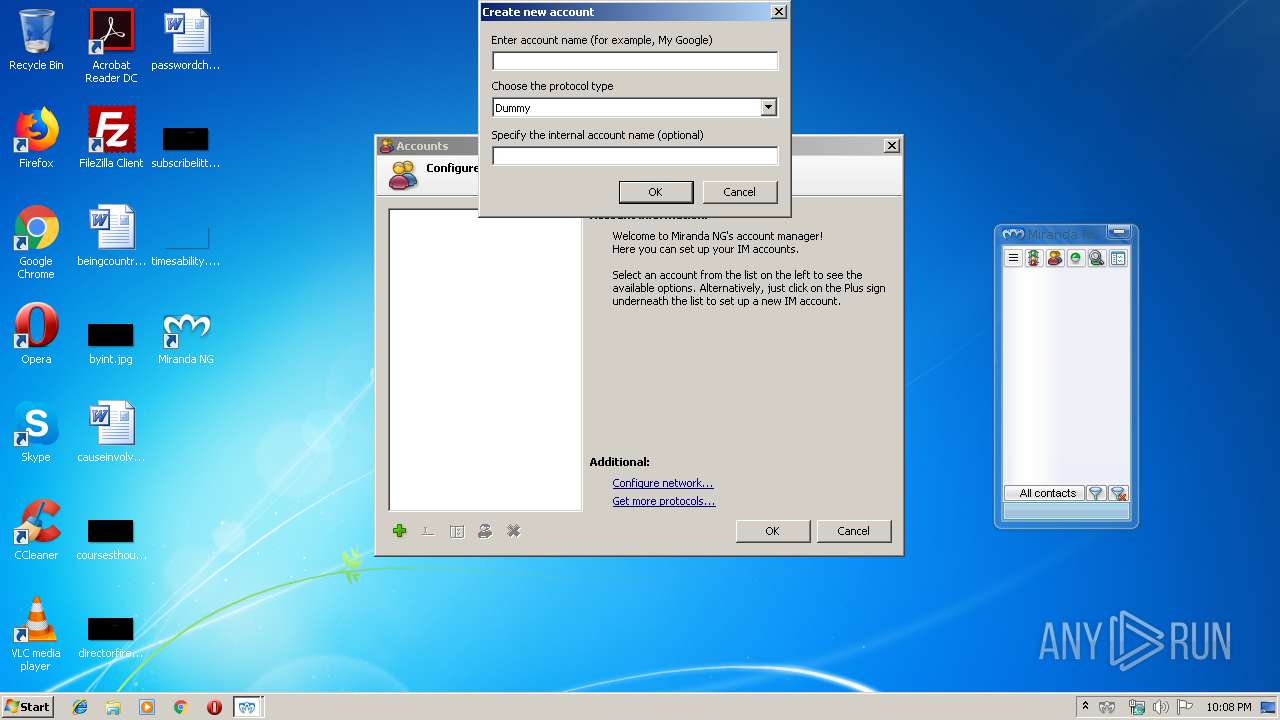
Task: Open Internet Explorer from the taskbar
Action: (x=80, y=707)
